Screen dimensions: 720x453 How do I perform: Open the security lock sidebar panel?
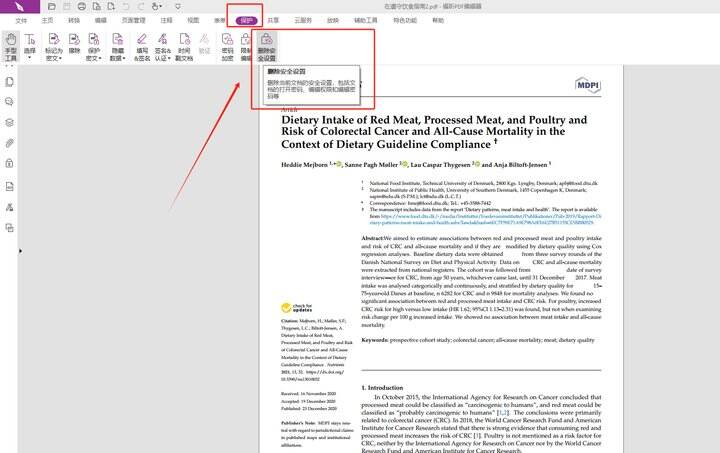click(9, 163)
